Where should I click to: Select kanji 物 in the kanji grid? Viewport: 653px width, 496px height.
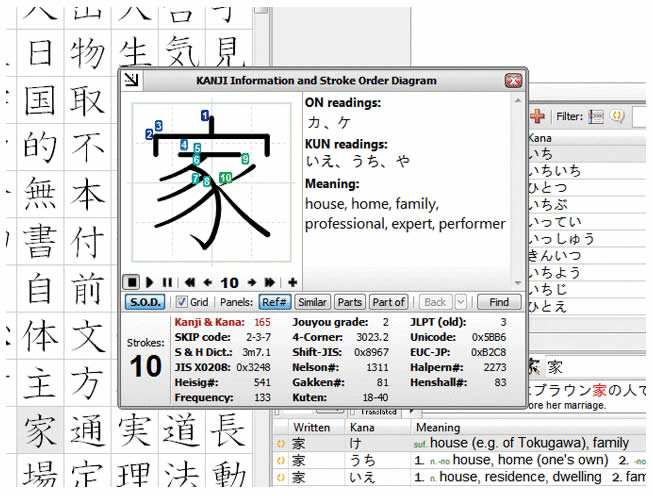[87, 53]
